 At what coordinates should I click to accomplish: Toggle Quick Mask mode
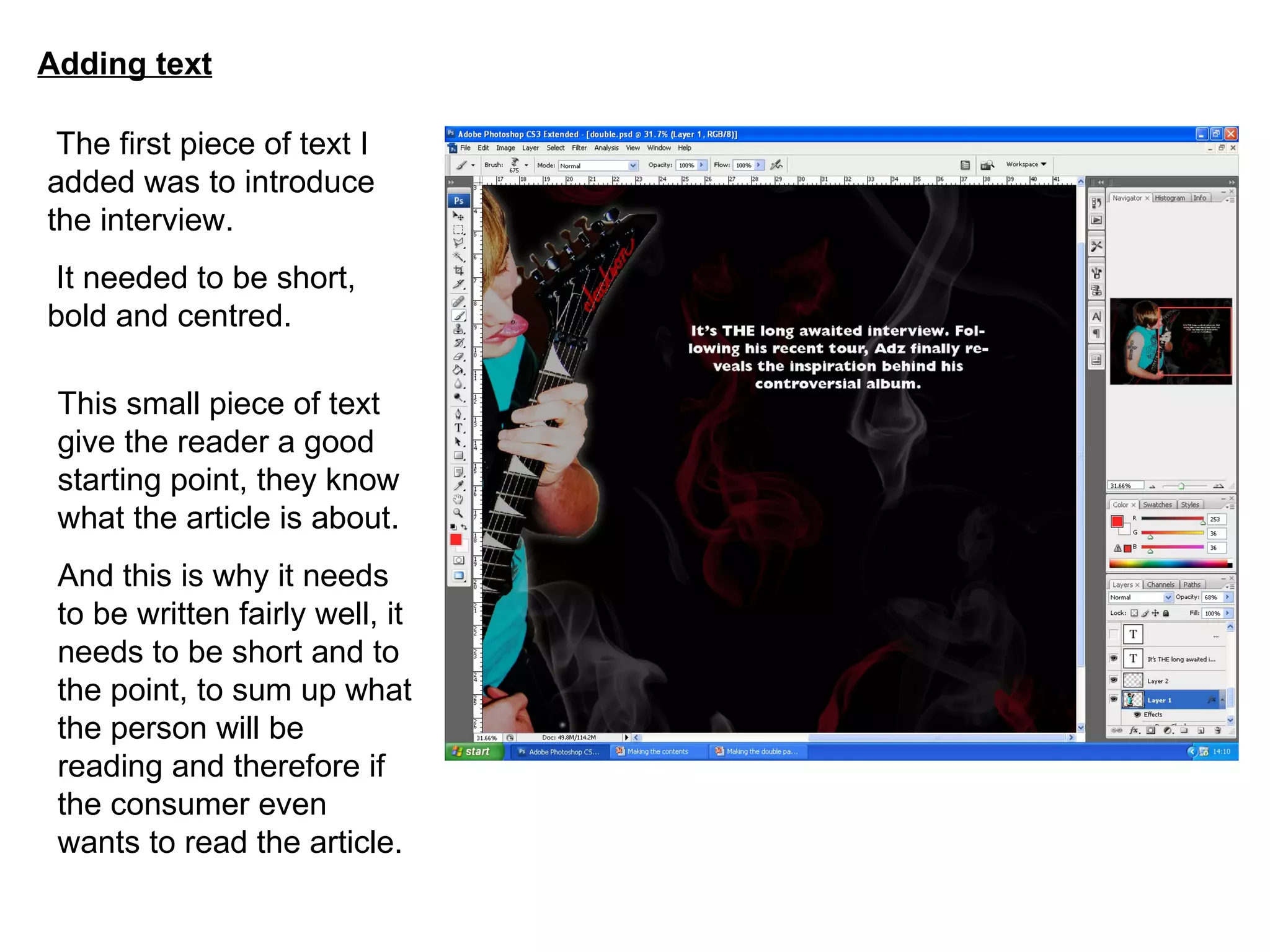pos(458,560)
